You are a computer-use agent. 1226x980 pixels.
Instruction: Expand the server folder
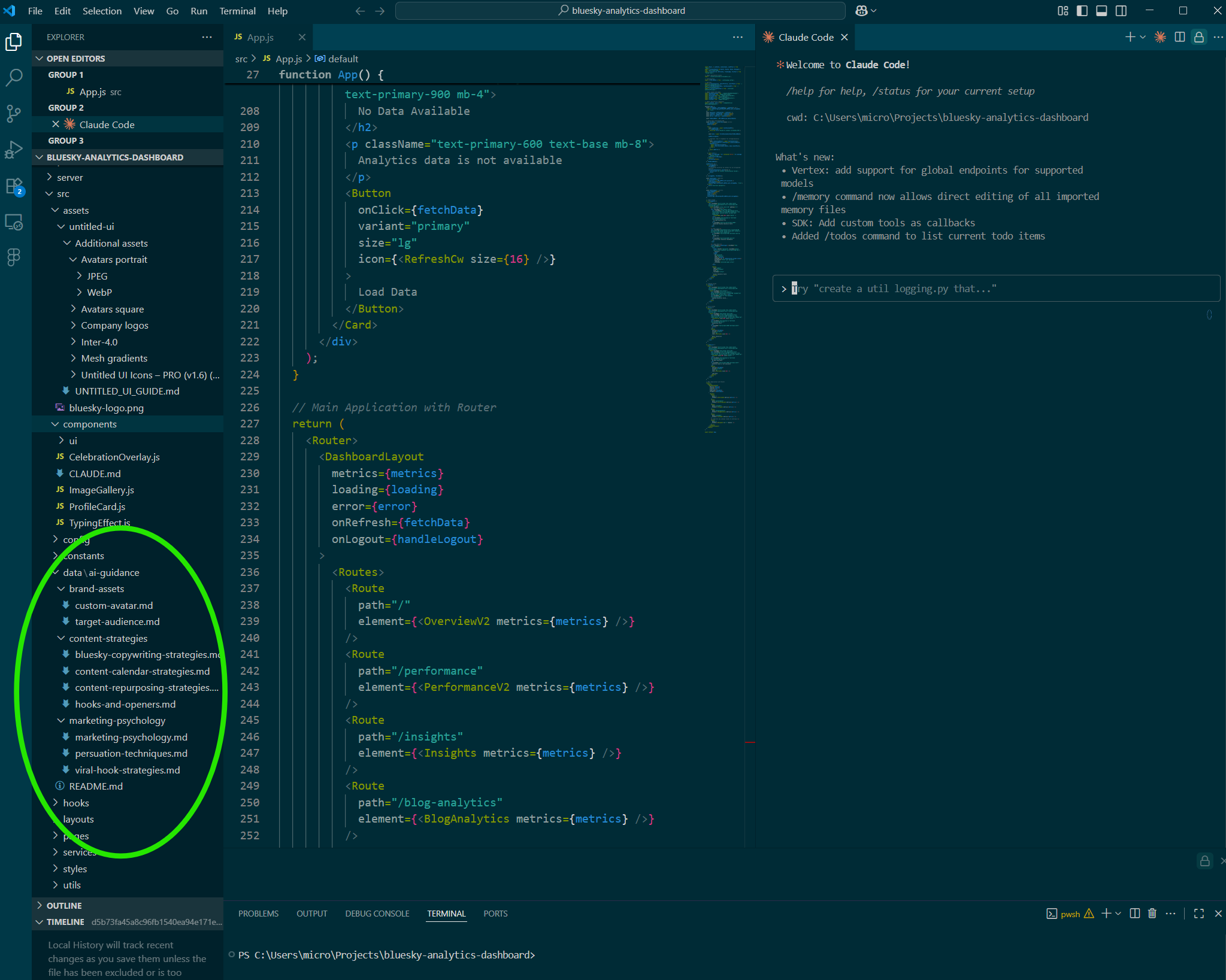(69, 177)
